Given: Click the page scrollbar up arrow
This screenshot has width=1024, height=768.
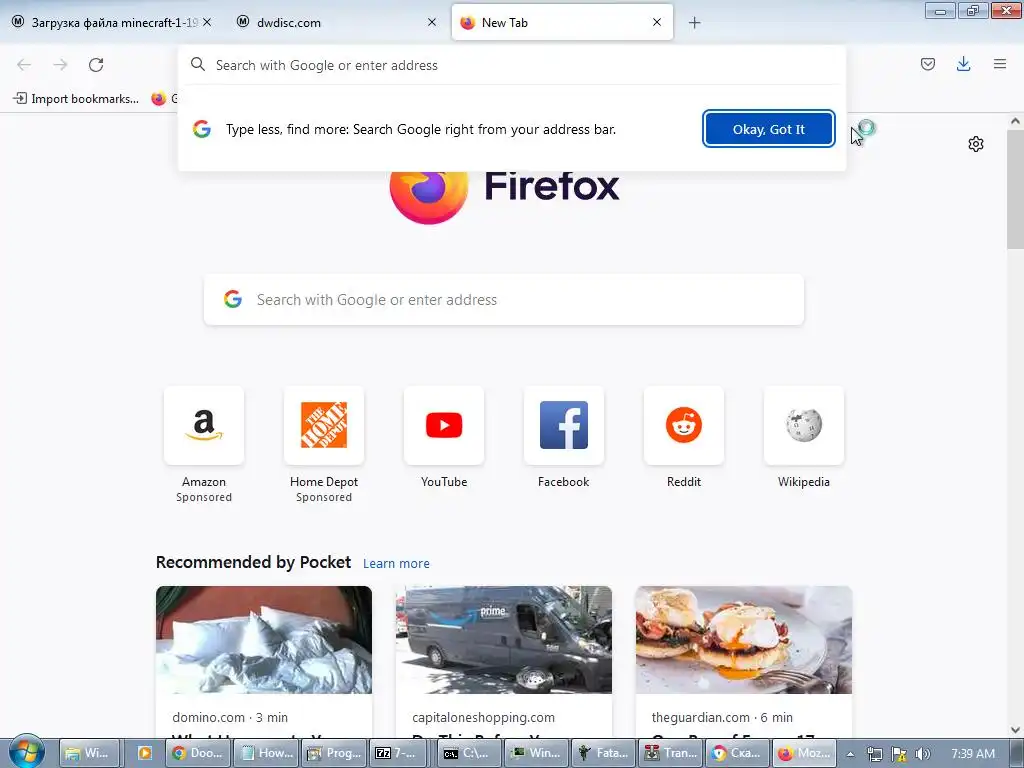Looking at the screenshot, I should (1015, 121).
